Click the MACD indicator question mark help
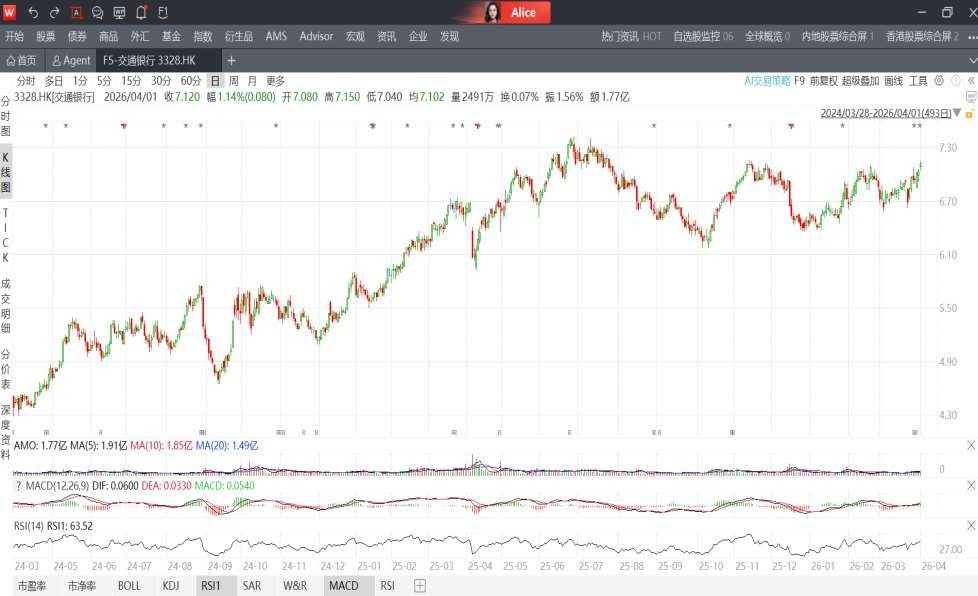Screen dimensions: 978x596 pos(19,485)
